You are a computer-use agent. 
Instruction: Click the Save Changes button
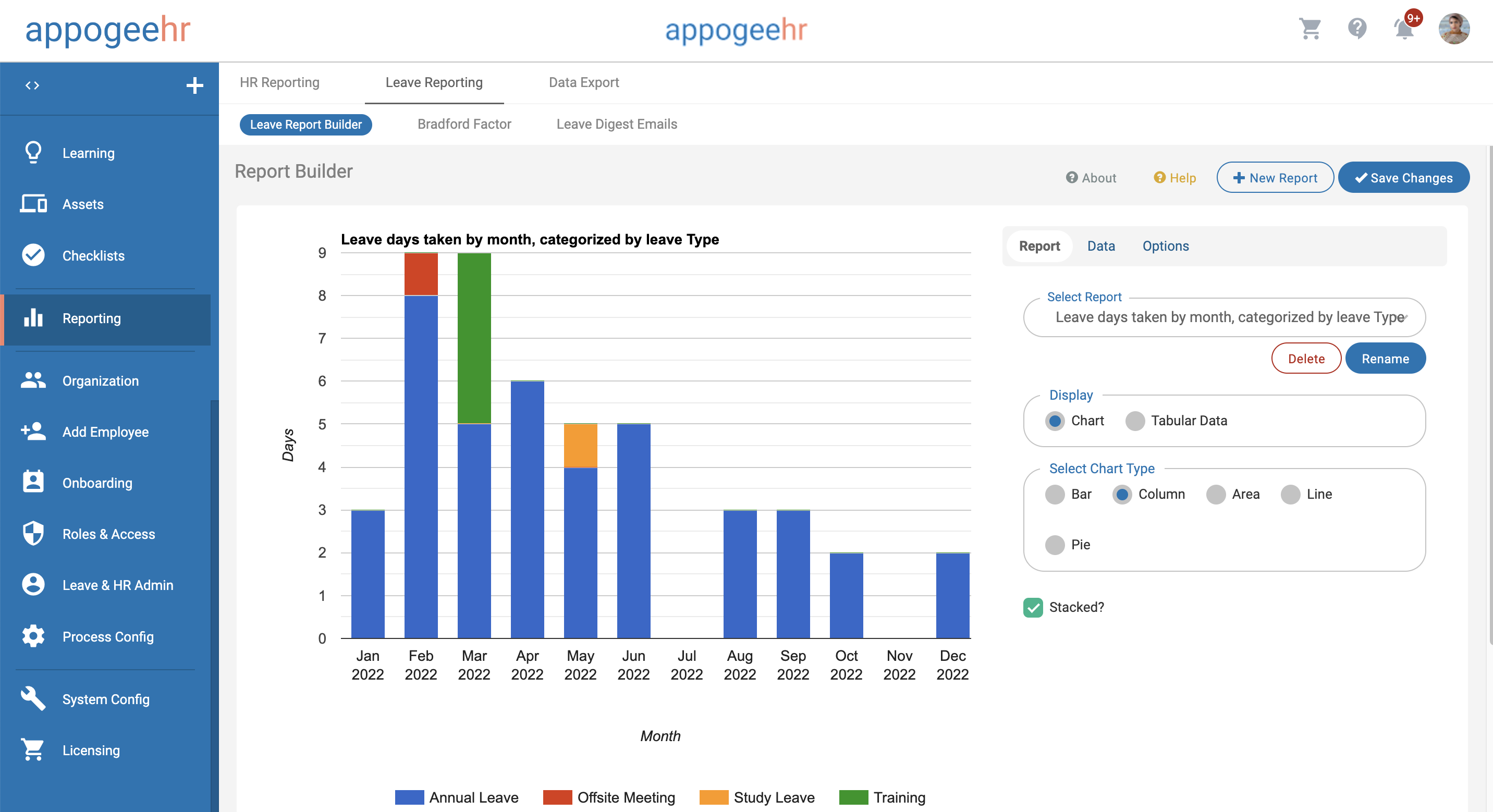(1403, 178)
